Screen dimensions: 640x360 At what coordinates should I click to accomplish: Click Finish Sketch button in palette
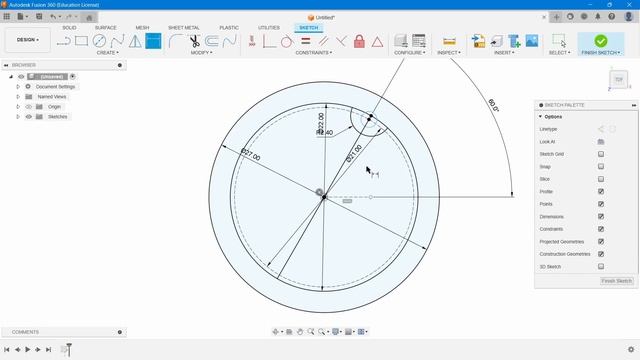pyautogui.click(x=617, y=281)
